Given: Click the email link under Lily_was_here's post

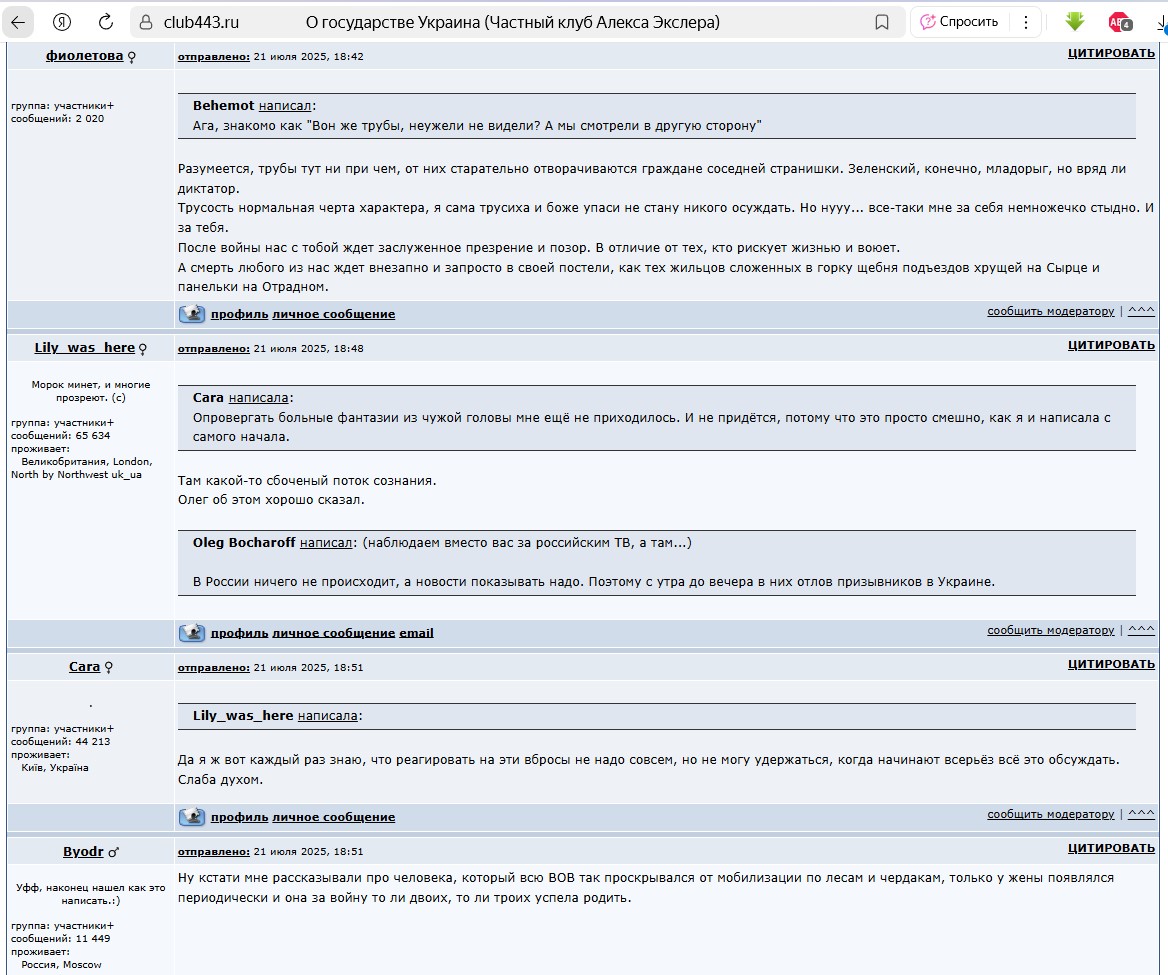Looking at the screenshot, I should (416, 633).
